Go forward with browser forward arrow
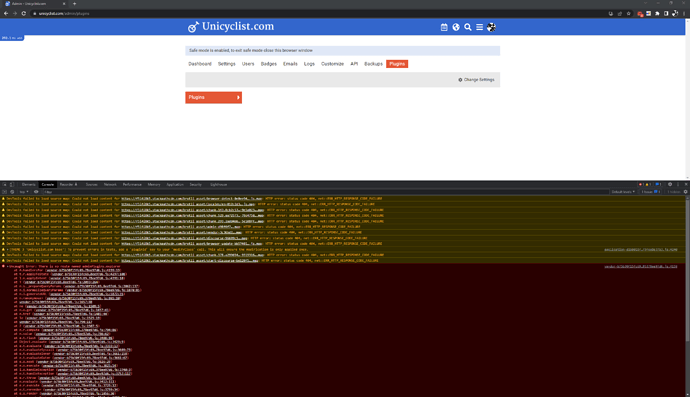 (x=15, y=14)
